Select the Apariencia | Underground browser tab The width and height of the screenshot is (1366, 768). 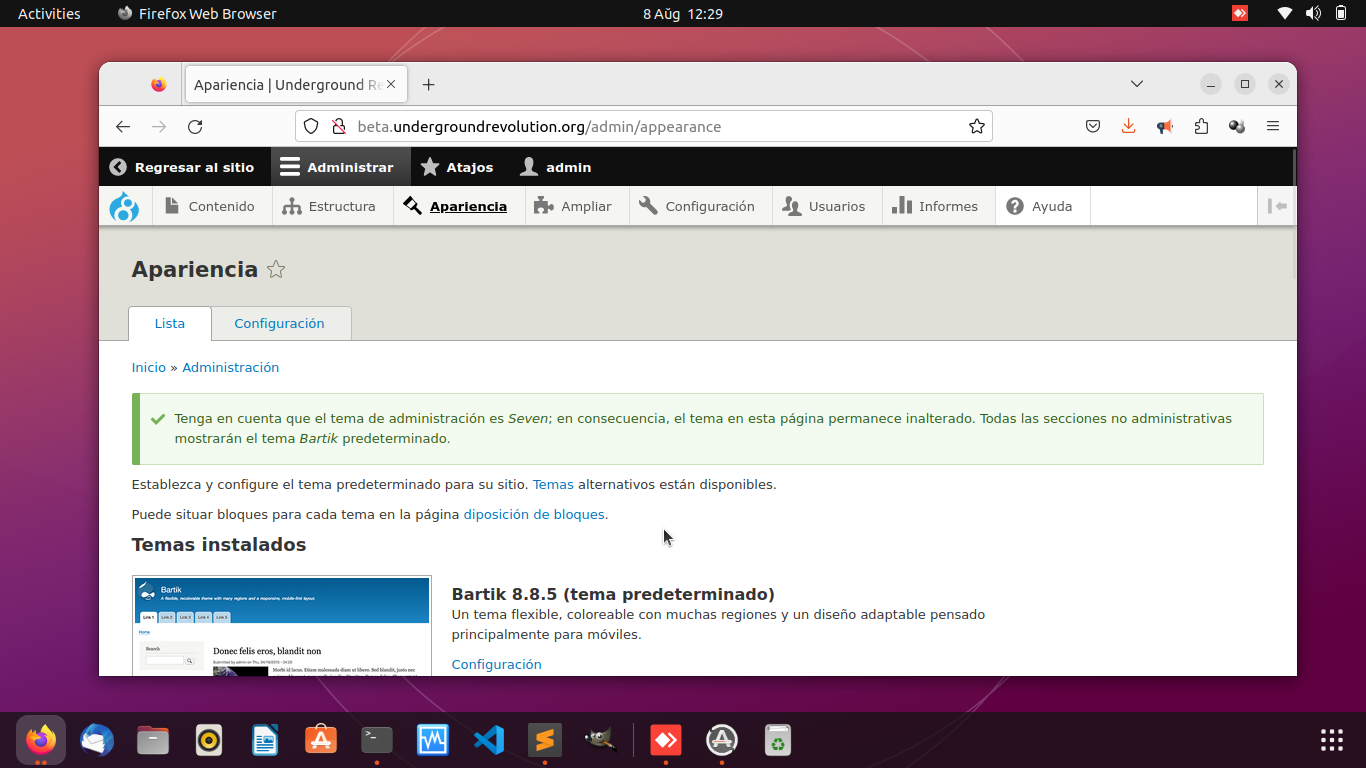pyautogui.click(x=295, y=85)
